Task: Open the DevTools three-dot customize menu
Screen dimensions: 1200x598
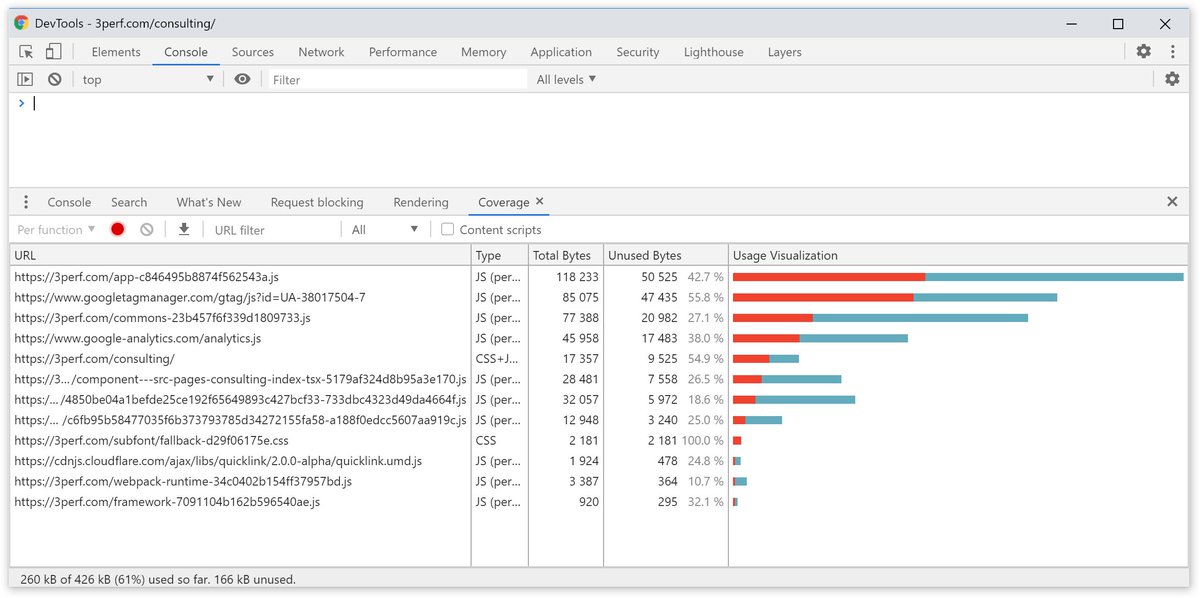Action: coord(1172,52)
